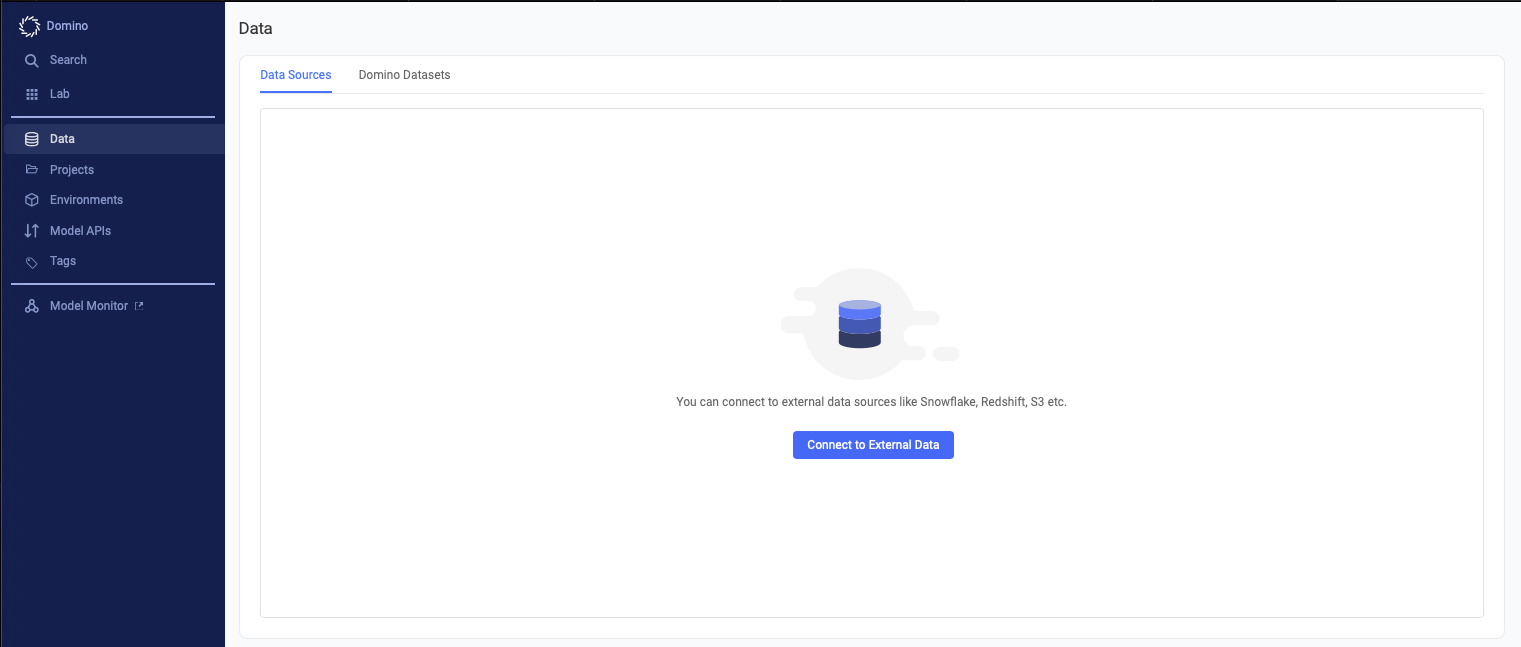Select Lab from the sidebar
This screenshot has width=1521, height=647.
point(60,93)
